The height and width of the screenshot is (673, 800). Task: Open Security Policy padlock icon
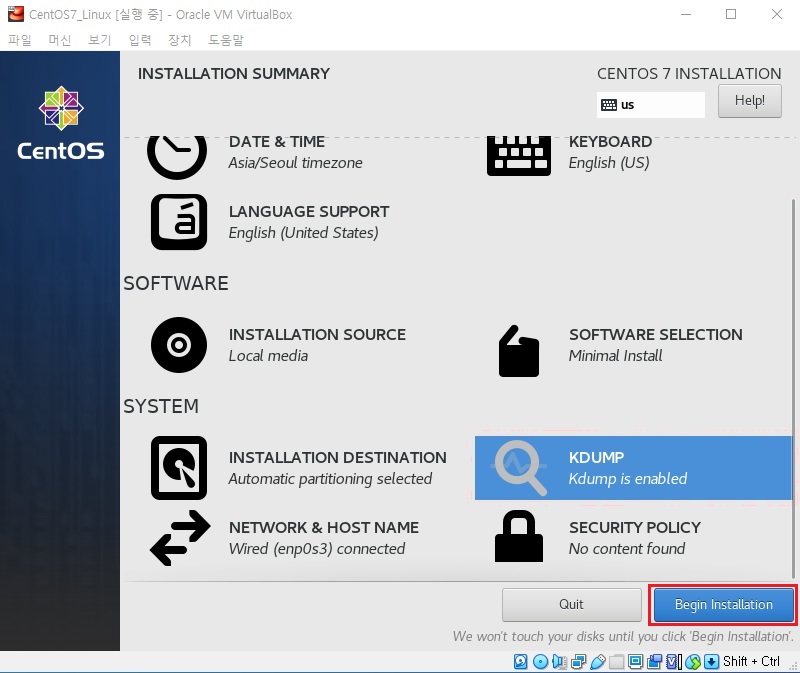click(x=518, y=536)
